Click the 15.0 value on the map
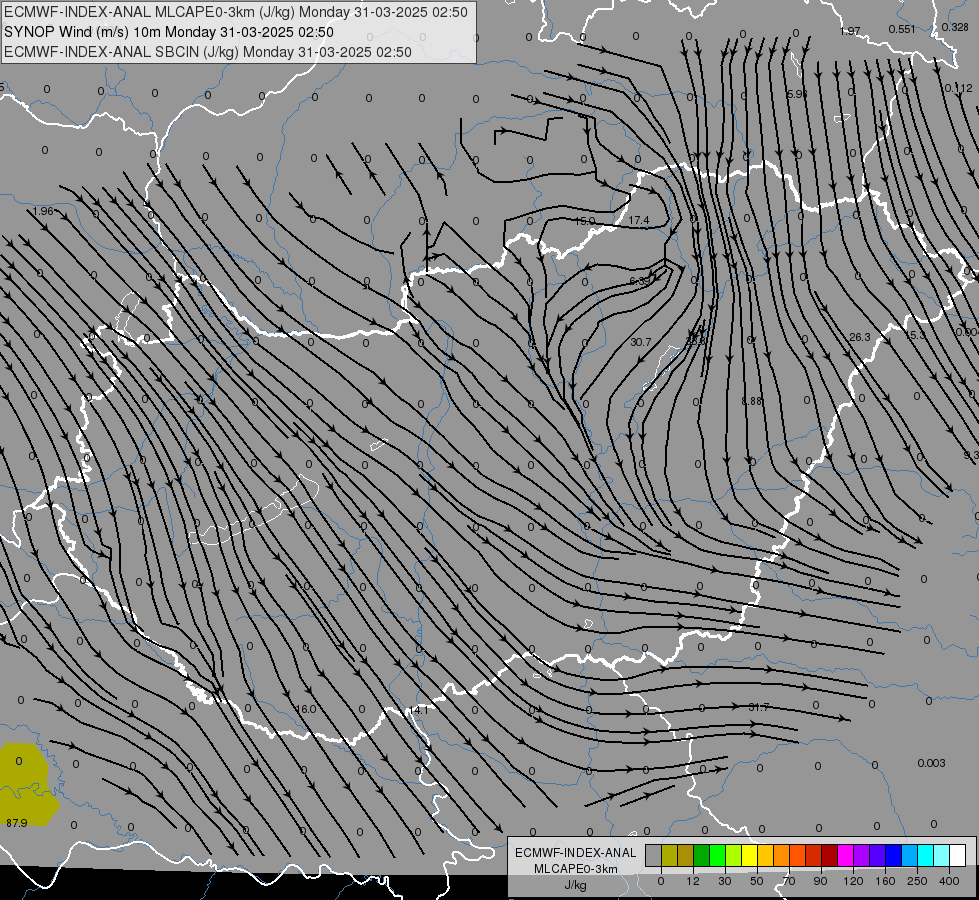979x900 pixels. click(584, 221)
